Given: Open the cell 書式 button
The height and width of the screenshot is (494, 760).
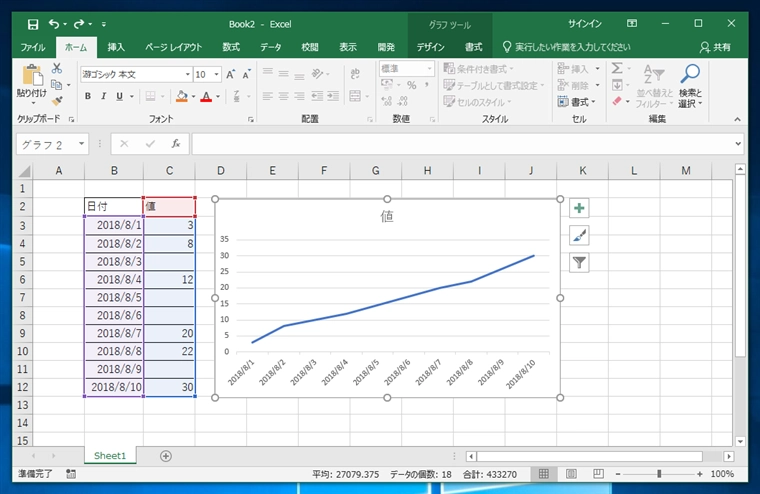Looking at the screenshot, I should tap(576, 102).
